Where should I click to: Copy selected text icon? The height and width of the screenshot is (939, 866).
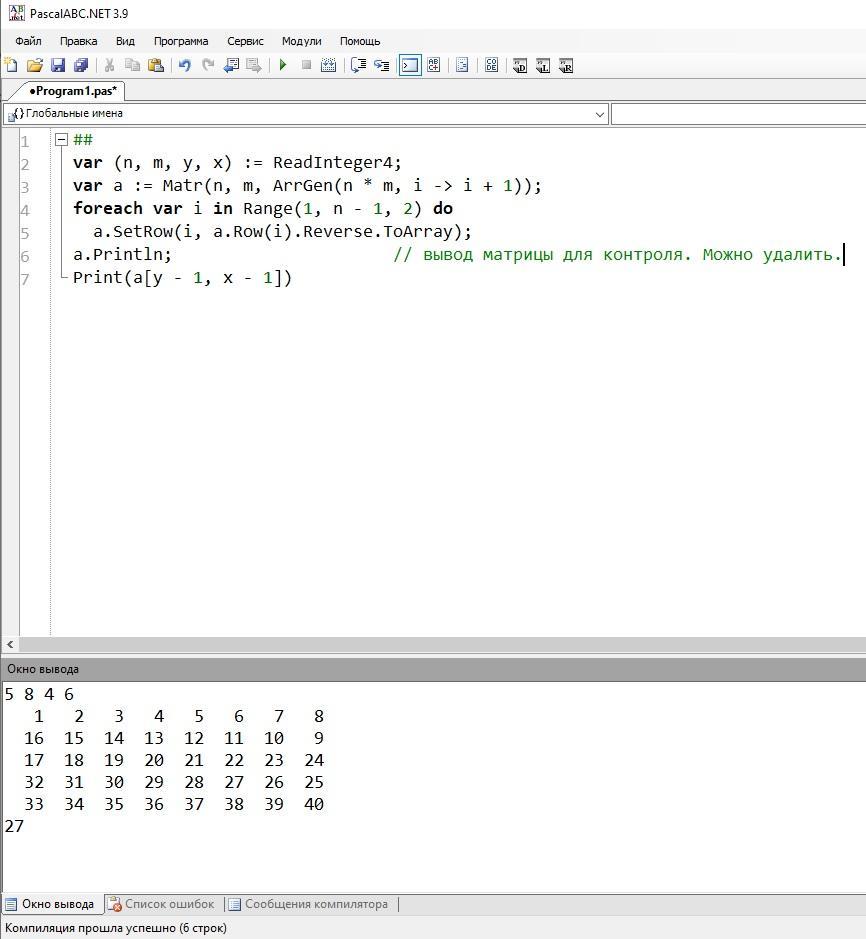click(132, 65)
